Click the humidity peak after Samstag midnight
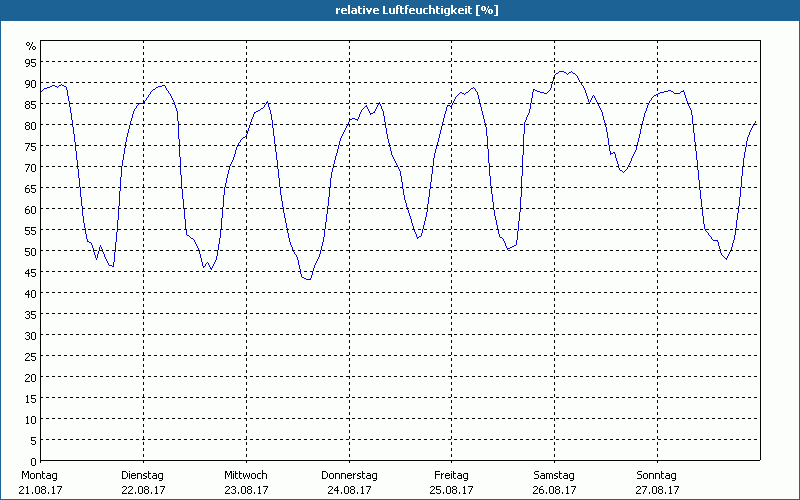Screen dimensions: 800x500 tap(561, 71)
